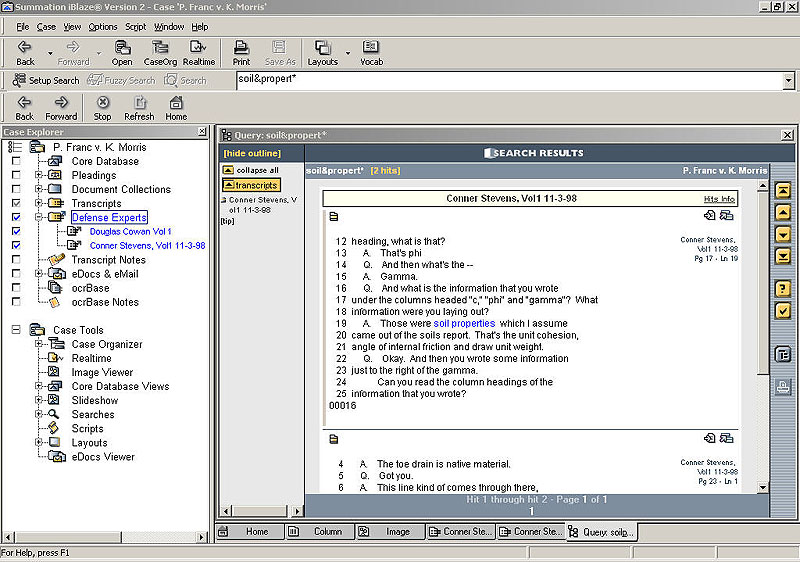Expand the Case Organizer node
Viewport: 800px width, 562px height.
(38, 344)
